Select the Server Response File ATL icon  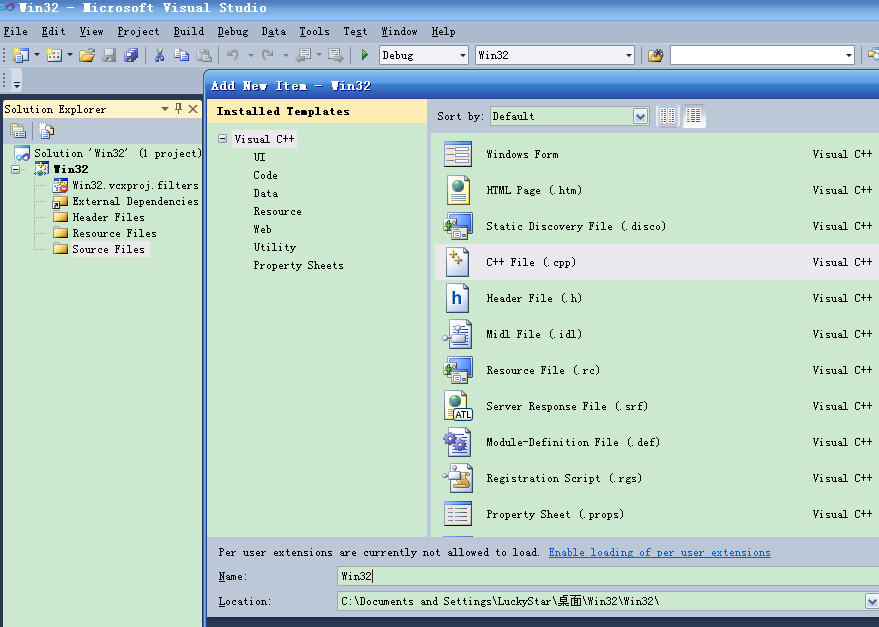[x=458, y=406]
